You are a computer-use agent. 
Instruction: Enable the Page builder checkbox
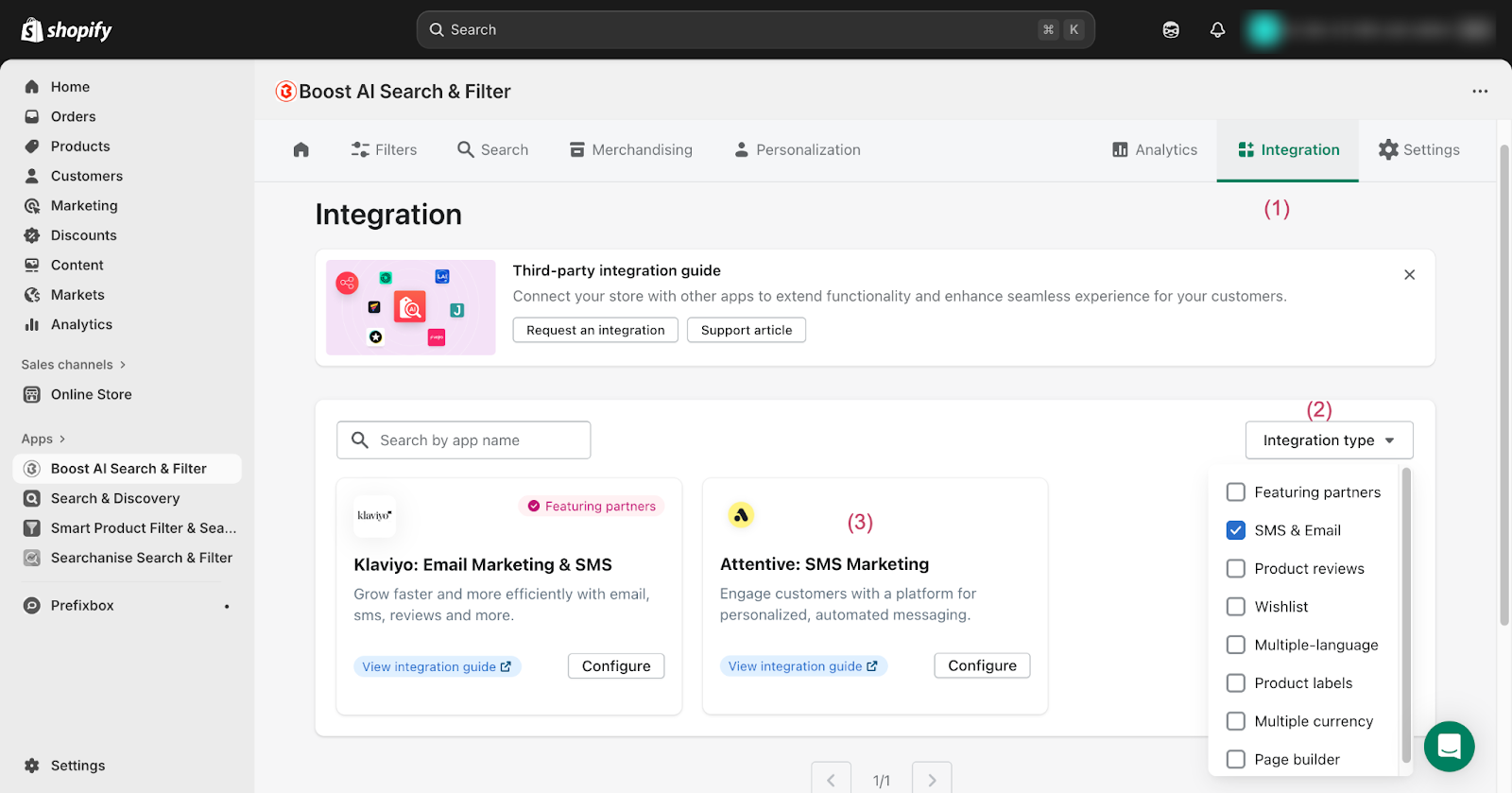[x=1235, y=759]
